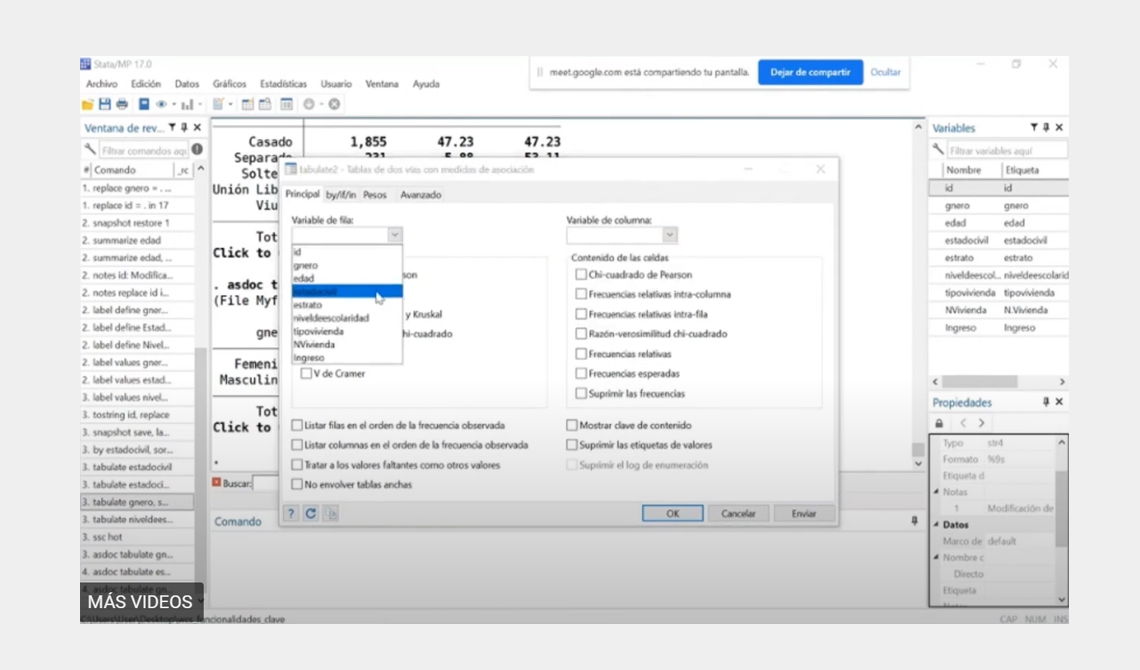Click wrench icon beside the variables filter

[x=938, y=150]
